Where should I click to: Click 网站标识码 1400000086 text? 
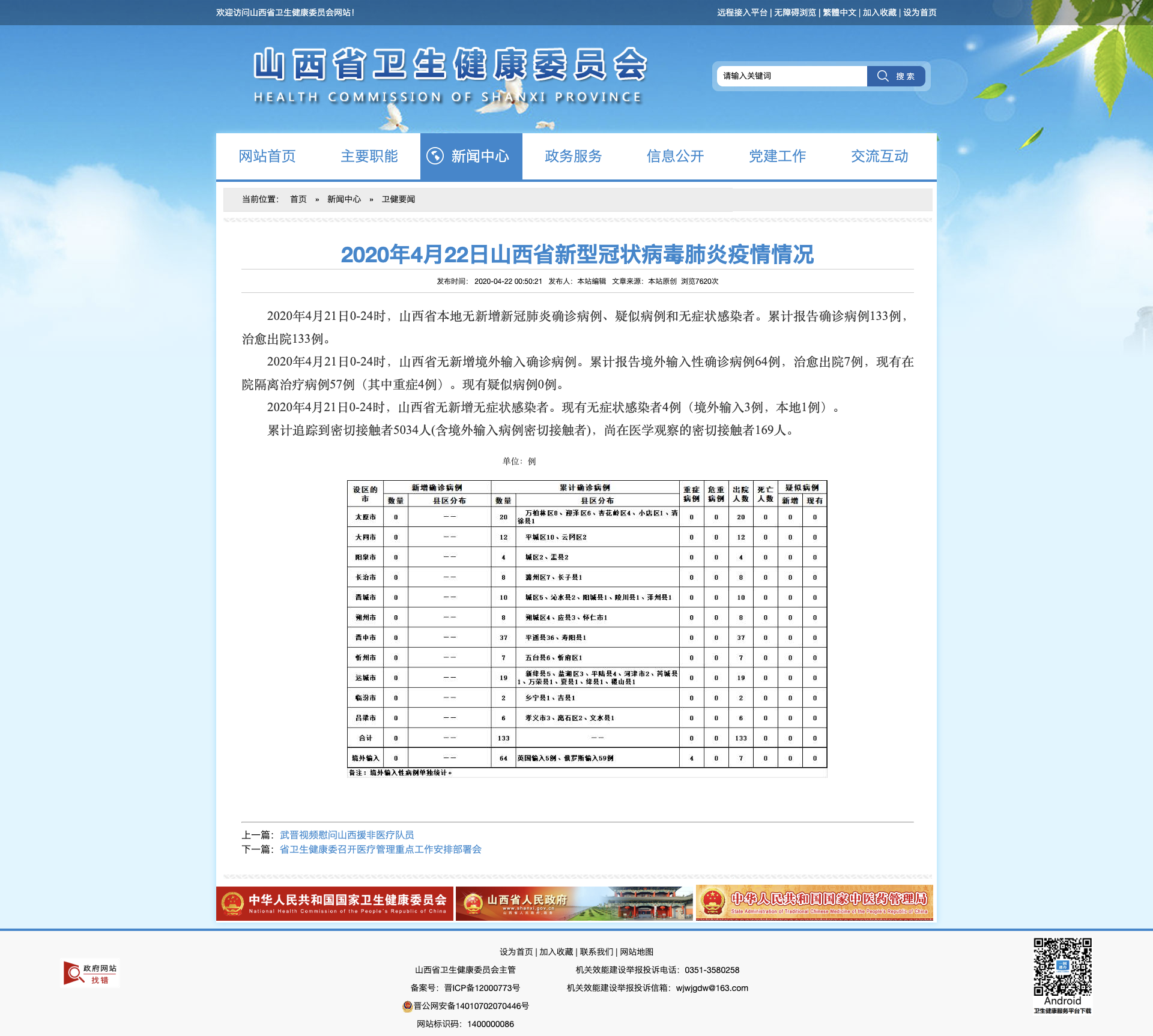tap(465, 1024)
